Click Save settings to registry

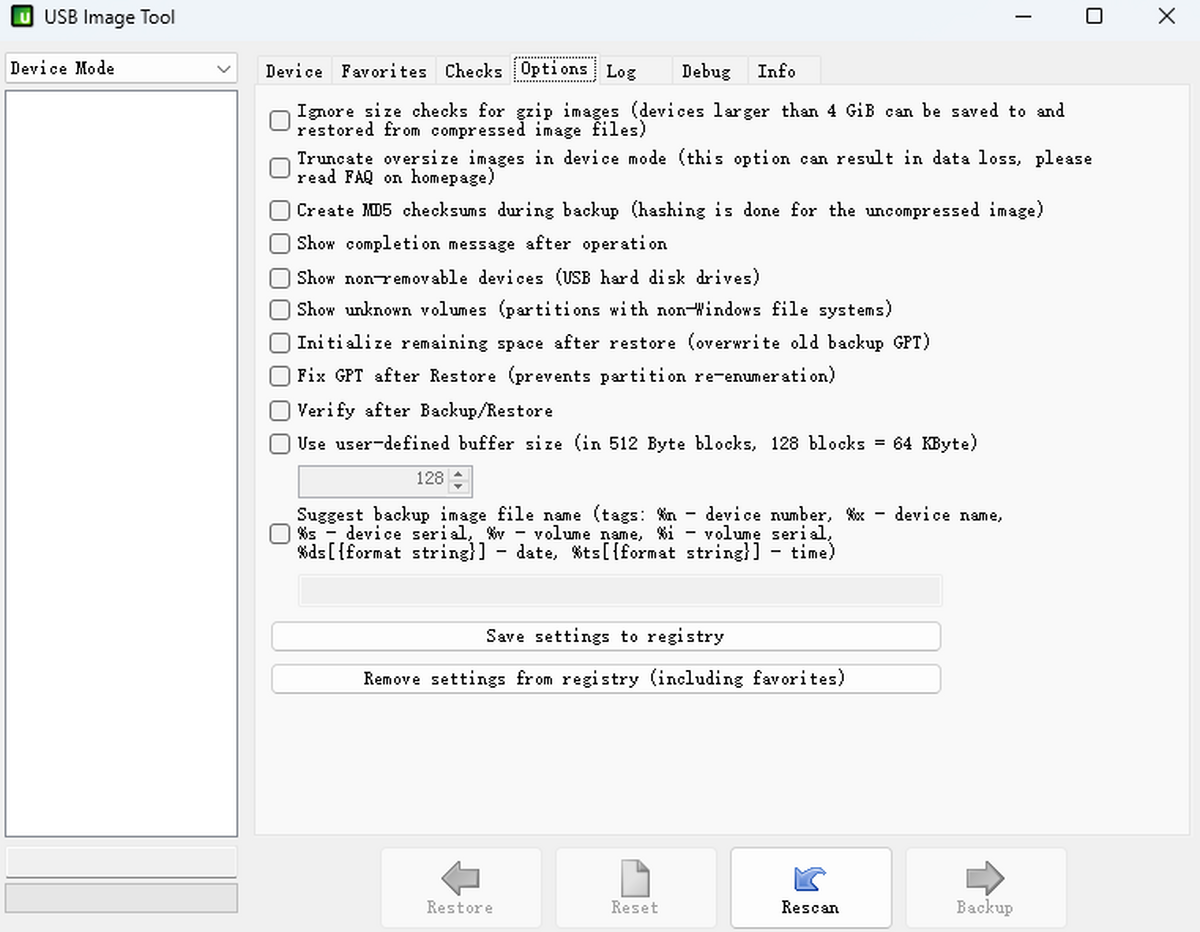606,636
